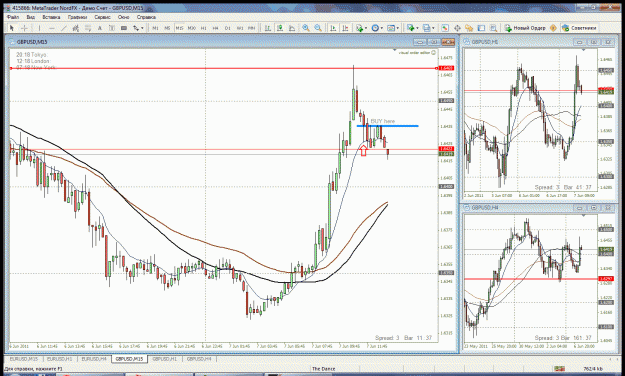
Task: Launch MetaEditor from toolbar
Action: click(553, 28)
